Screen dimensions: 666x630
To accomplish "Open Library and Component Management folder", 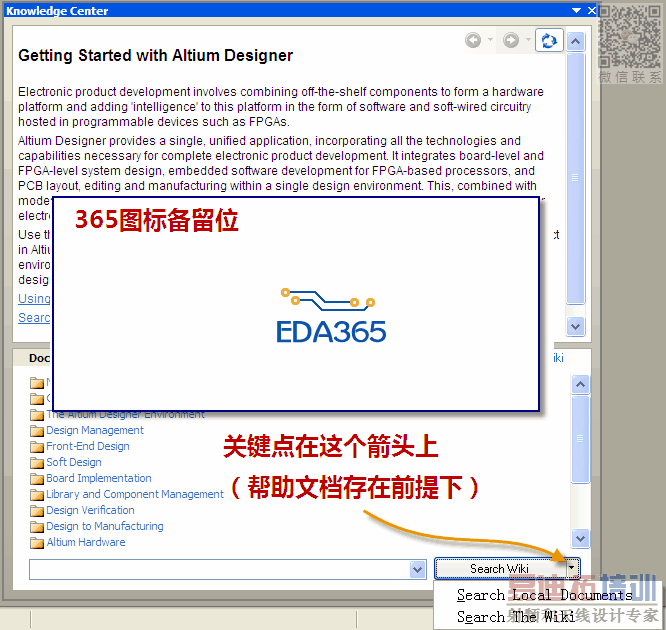I will (x=135, y=494).
